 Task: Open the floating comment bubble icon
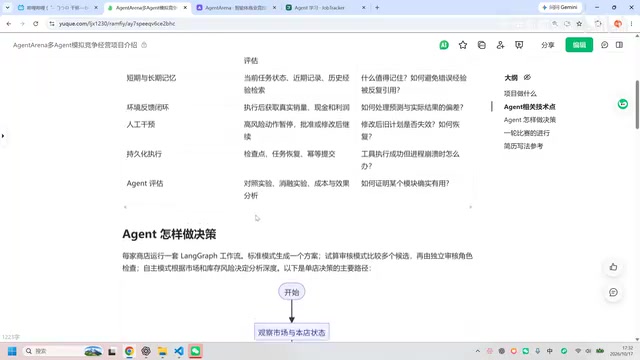(613, 292)
